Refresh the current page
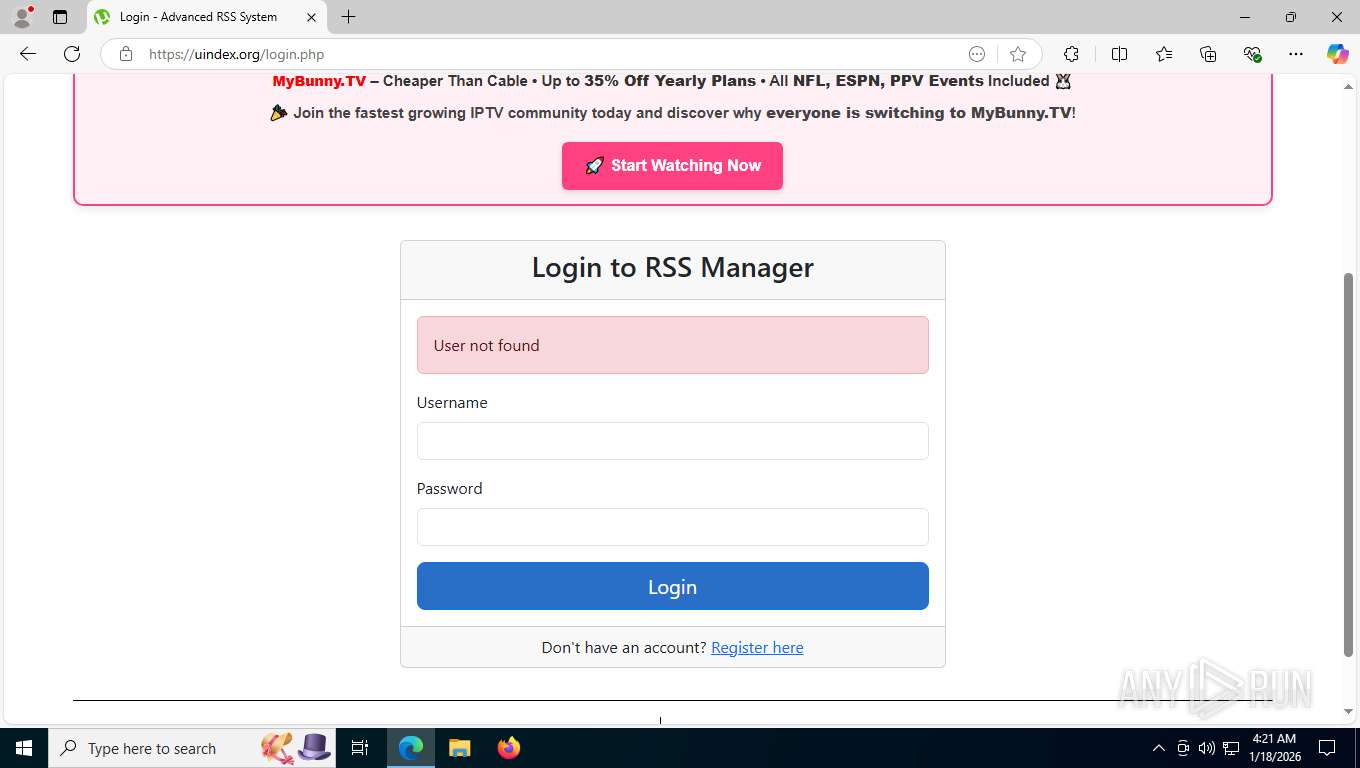This screenshot has width=1360, height=768. (x=72, y=54)
